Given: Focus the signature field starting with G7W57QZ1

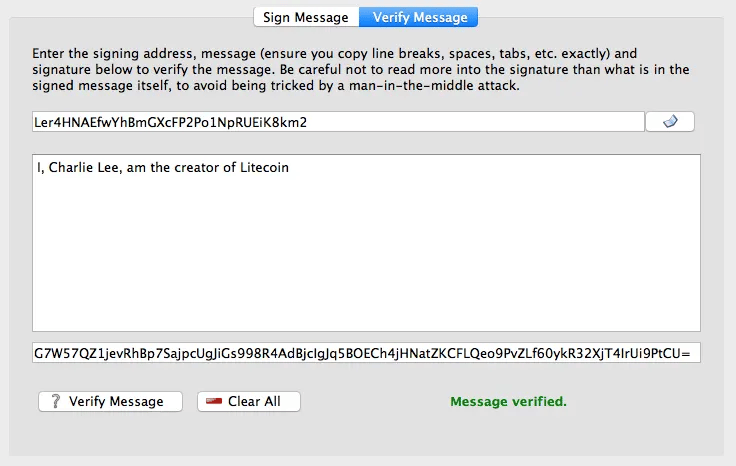Looking at the screenshot, I should click(x=366, y=353).
